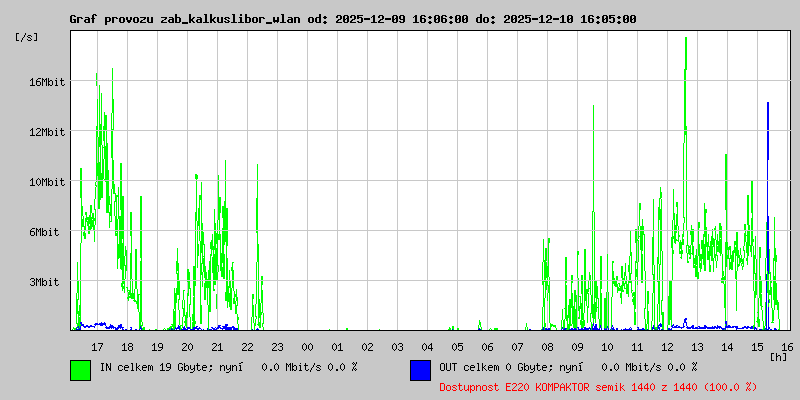The height and width of the screenshot is (400, 800).
Task: Click the 22 hour axis label
Action: point(247,347)
